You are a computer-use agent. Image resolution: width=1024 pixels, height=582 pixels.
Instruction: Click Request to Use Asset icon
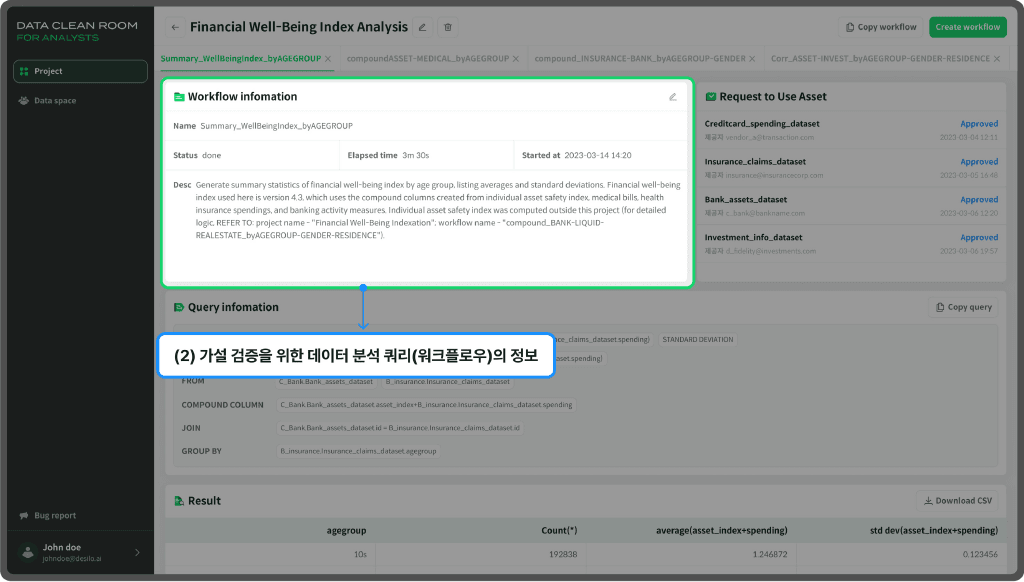pyautogui.click(x=711, y=97)
